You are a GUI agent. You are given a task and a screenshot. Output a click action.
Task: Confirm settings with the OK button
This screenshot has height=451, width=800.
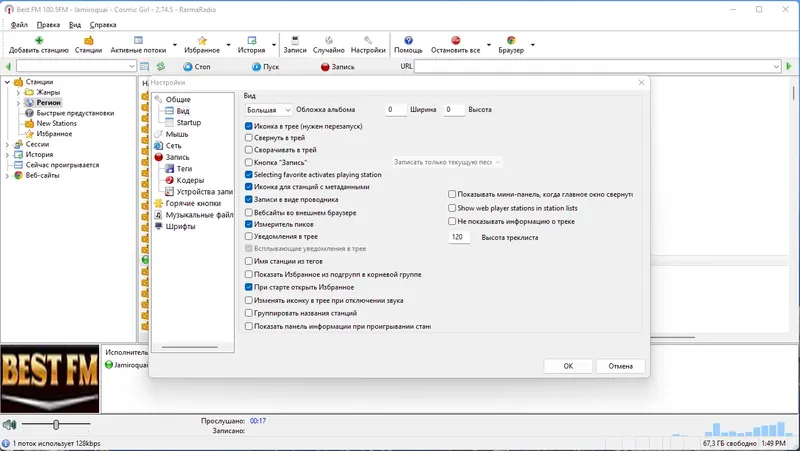pyautogui.click(x=568, y=366)
